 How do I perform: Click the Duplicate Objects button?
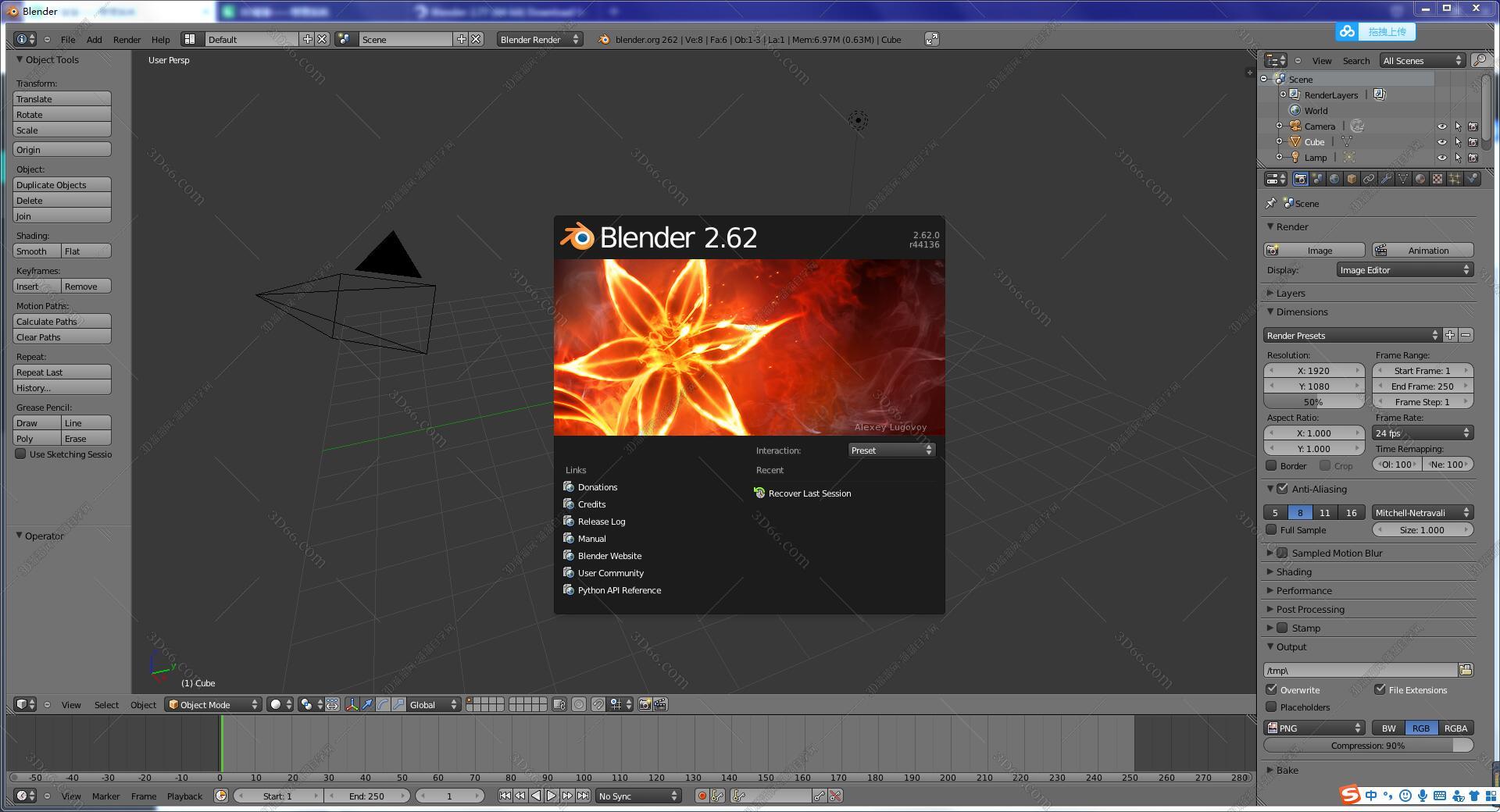[x=62, y=185]
